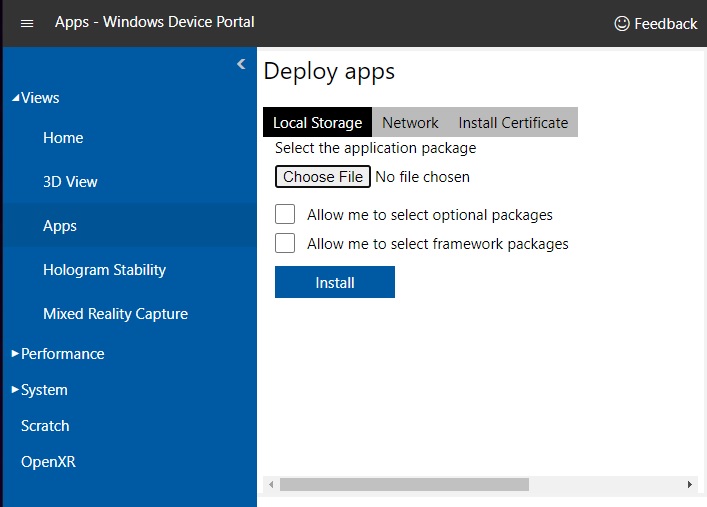The width and height of the screenshot is (707, 507).
Task: Click the 'Deploy apps' heading
Action: click(329, 72)
